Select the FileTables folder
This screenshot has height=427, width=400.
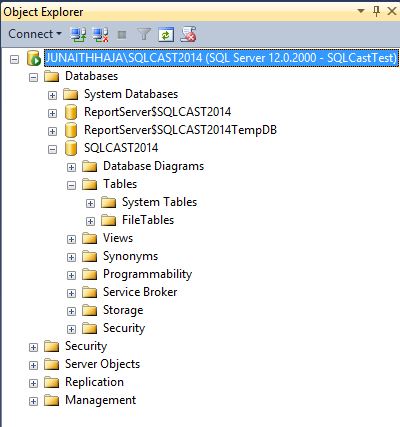click(x=148, y=220)
